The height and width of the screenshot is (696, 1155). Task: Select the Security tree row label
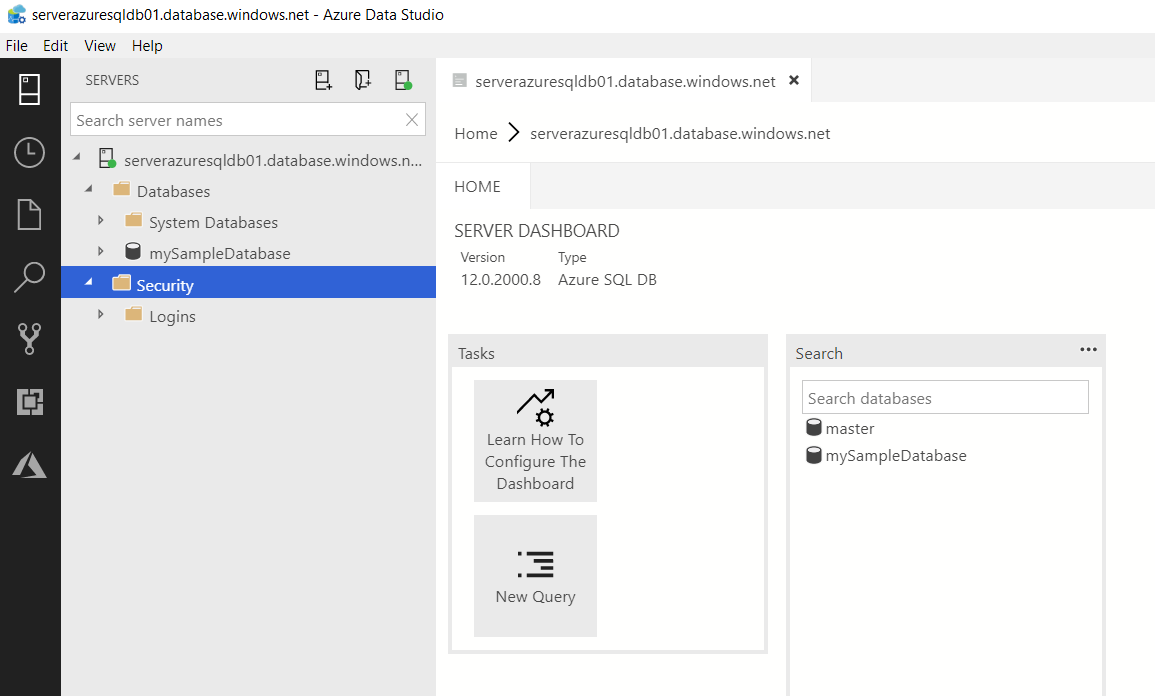click(x=165, y=285)
